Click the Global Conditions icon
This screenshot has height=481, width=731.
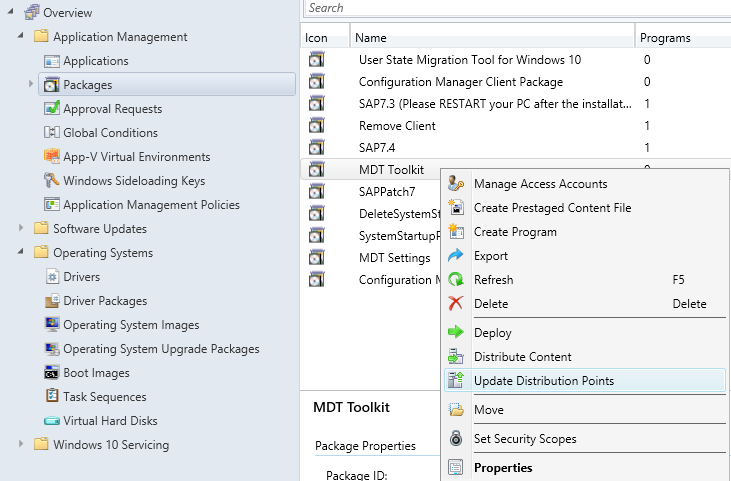pyautogui.click(x=52, y=133)
